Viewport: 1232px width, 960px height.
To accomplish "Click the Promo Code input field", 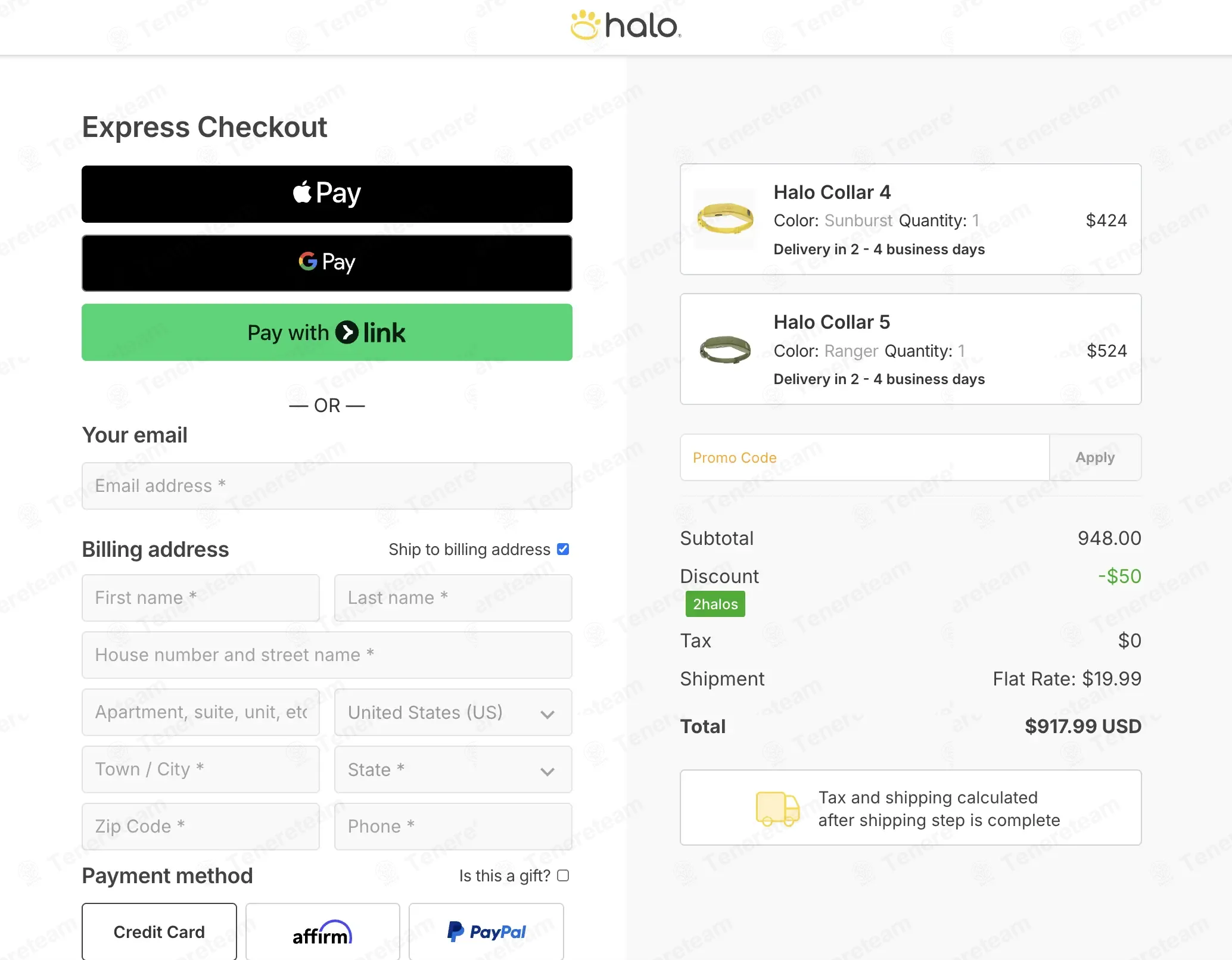I will click(x=864, y=457).
